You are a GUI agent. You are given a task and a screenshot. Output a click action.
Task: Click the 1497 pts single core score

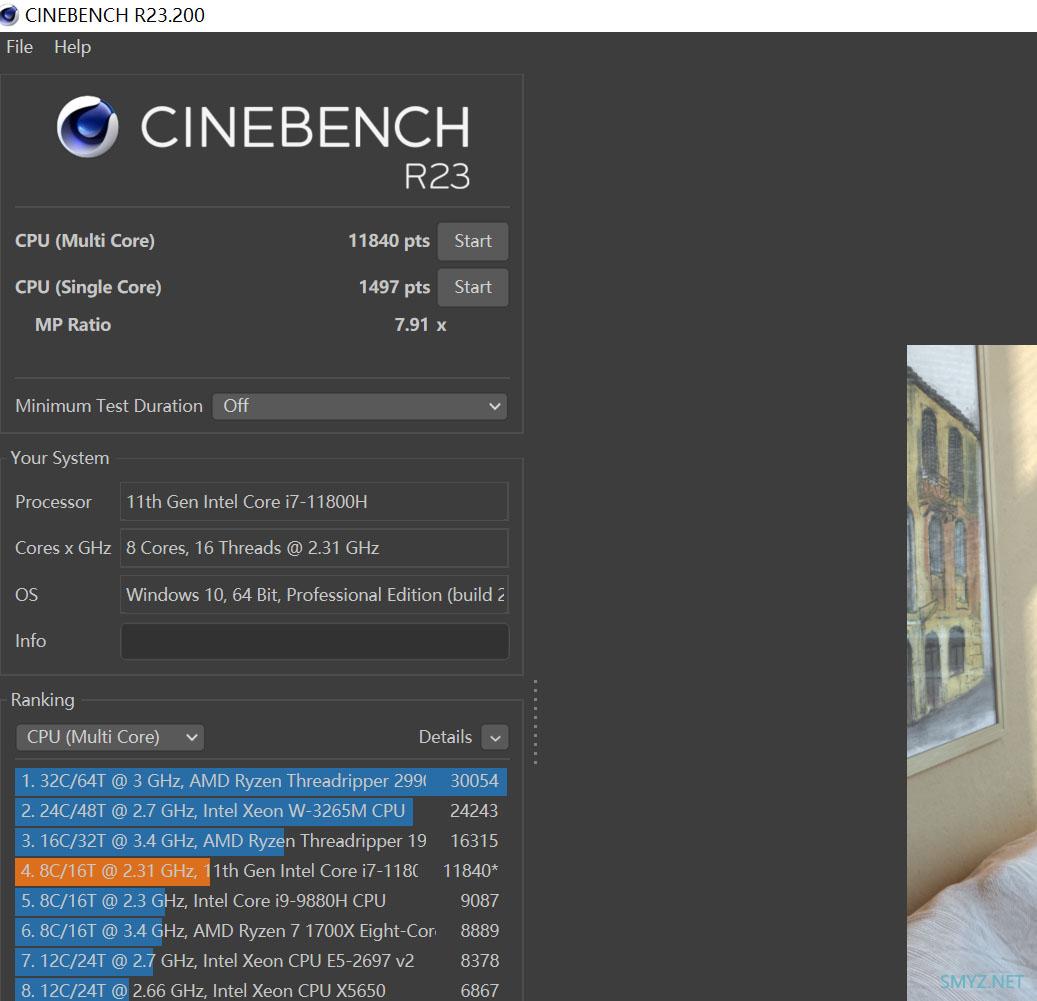pyautogui.click(x=394, y=287)
